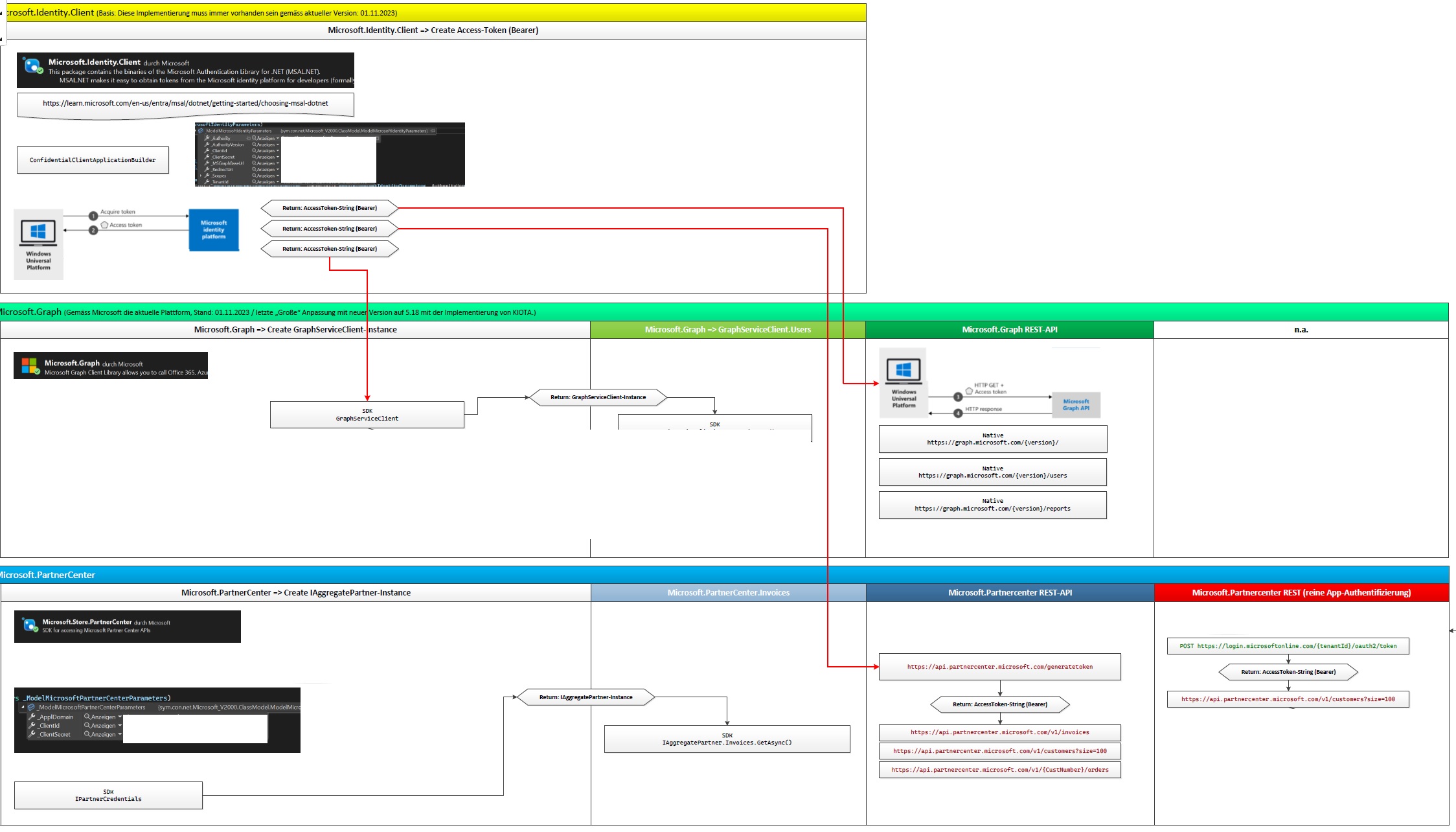
Task: Click the partnercenter v1/invoices URL box
Action: tap(999, 733)
